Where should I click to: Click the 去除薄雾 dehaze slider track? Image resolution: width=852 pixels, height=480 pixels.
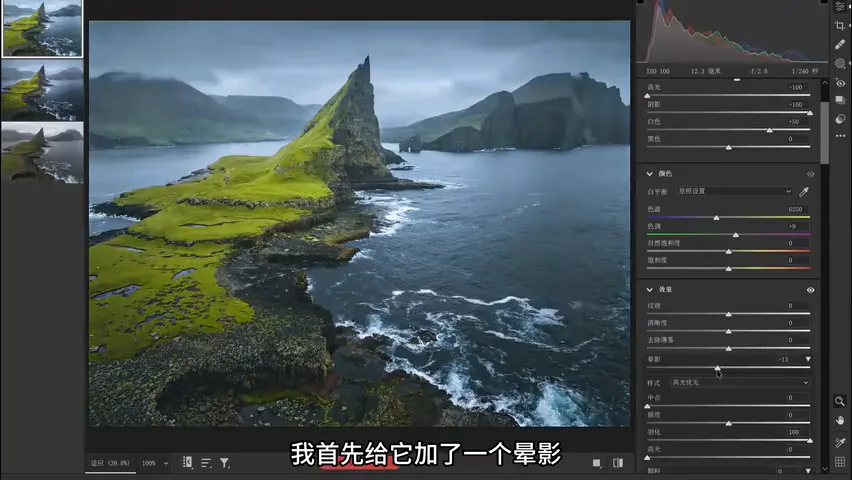point(729,348)
